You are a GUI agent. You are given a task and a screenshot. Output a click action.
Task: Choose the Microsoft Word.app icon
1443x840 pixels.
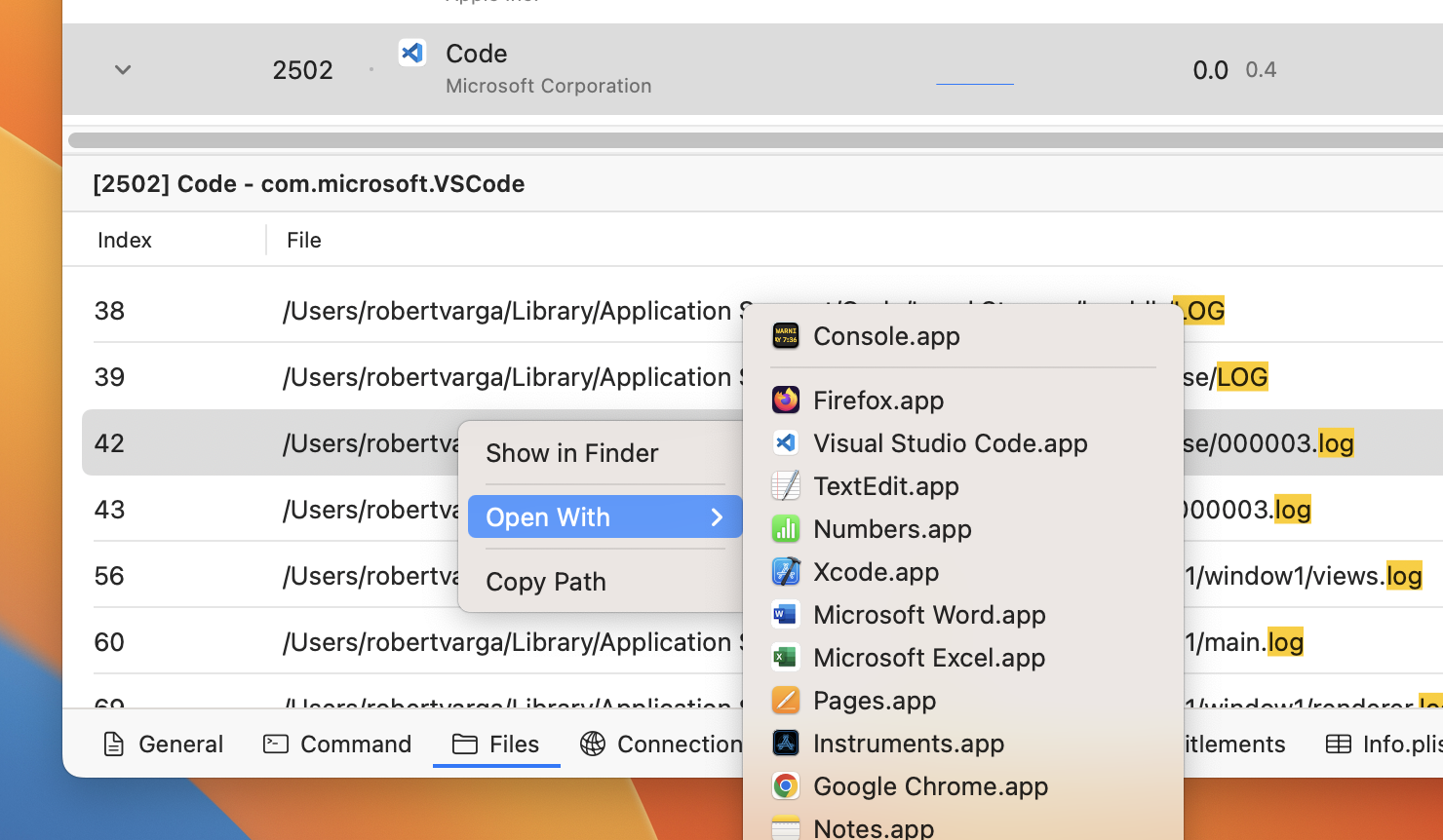click(x=786, y=615)
